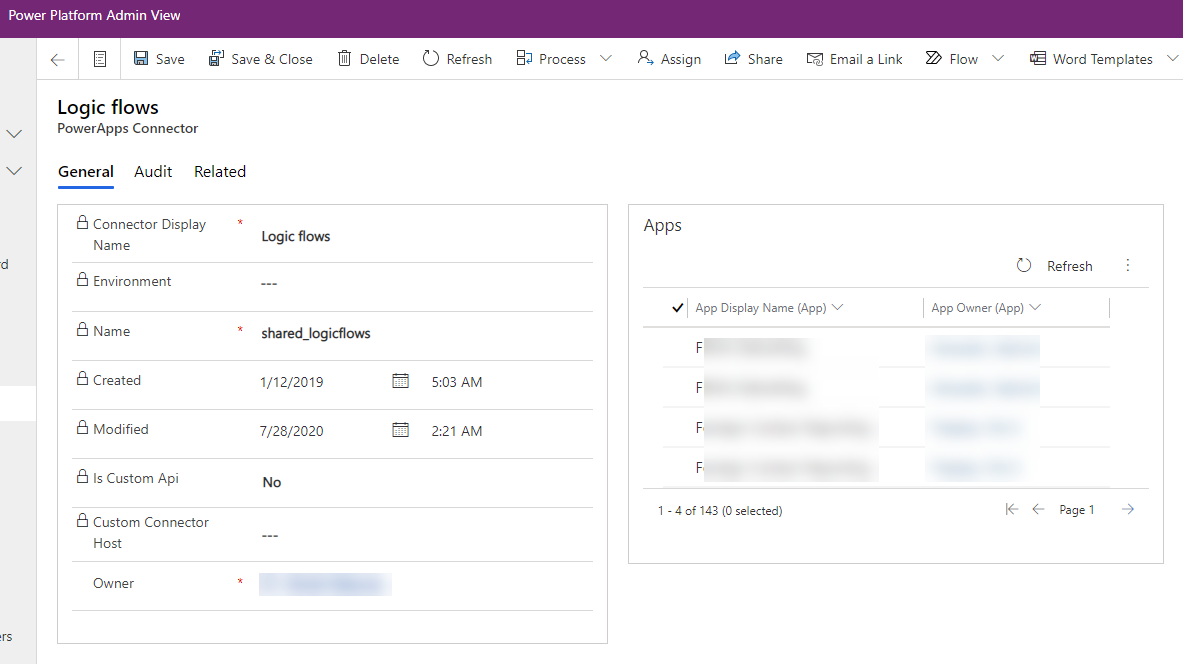
Task: Open the Flow dropdown menu
Action: point(997,58)
